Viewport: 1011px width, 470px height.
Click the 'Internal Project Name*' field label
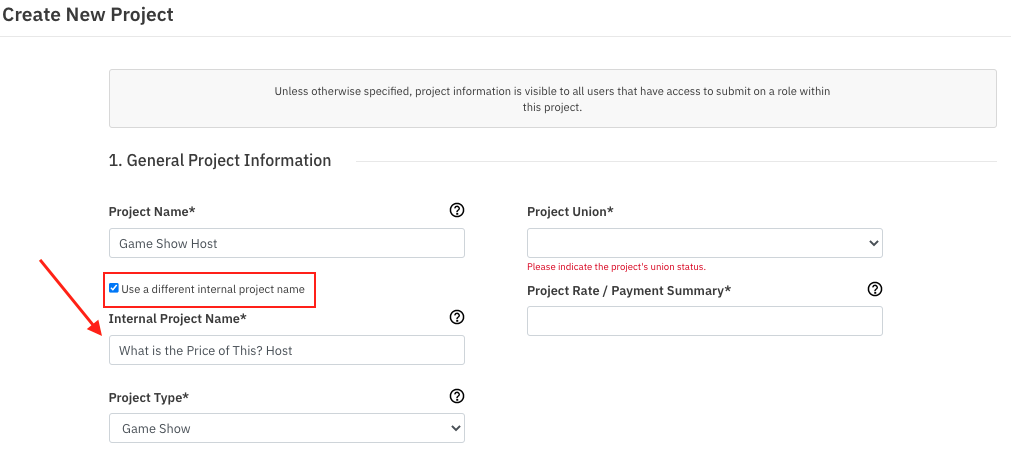[x=177, y=319]
